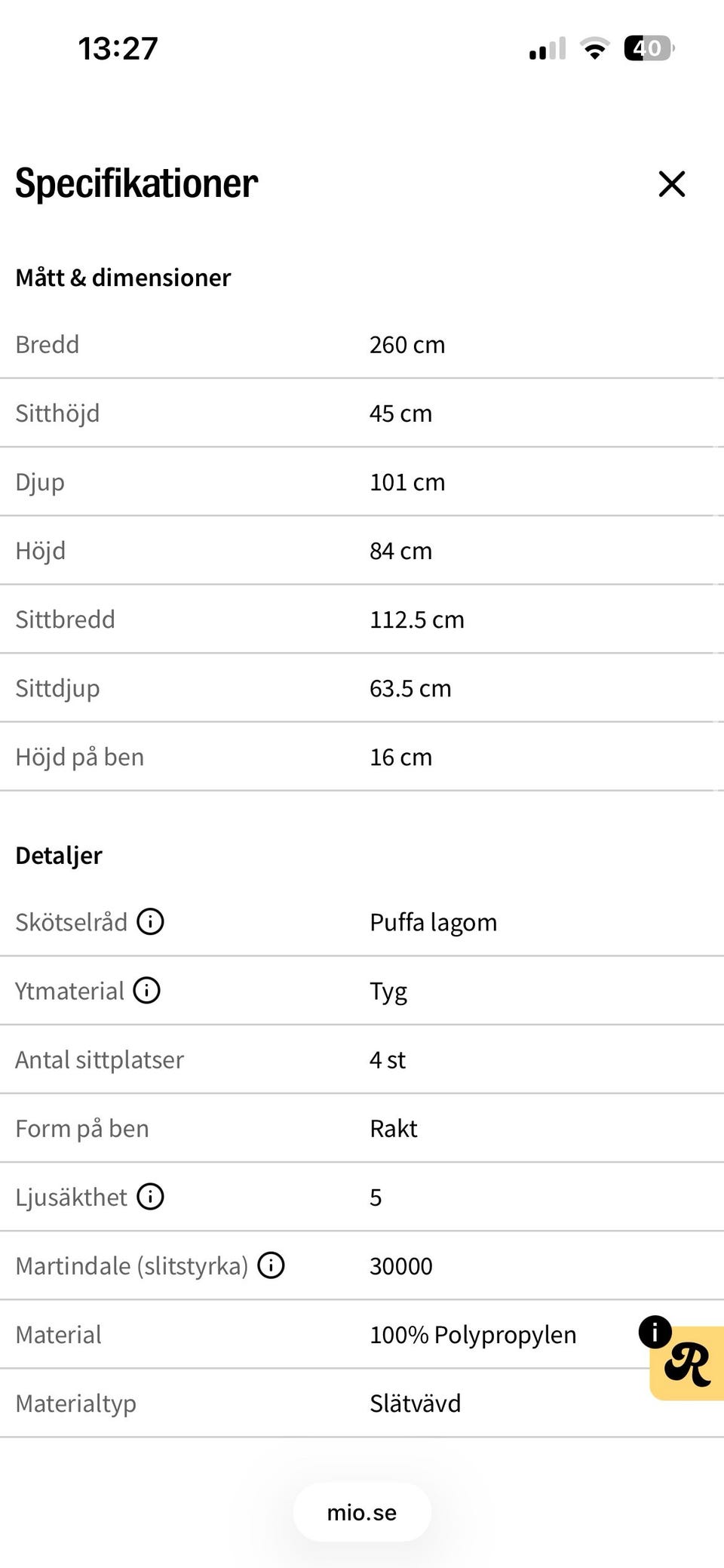The image size is (724, 1568).
Task: Tap the 13:27 clock in status bar
Action: (118, 48)
